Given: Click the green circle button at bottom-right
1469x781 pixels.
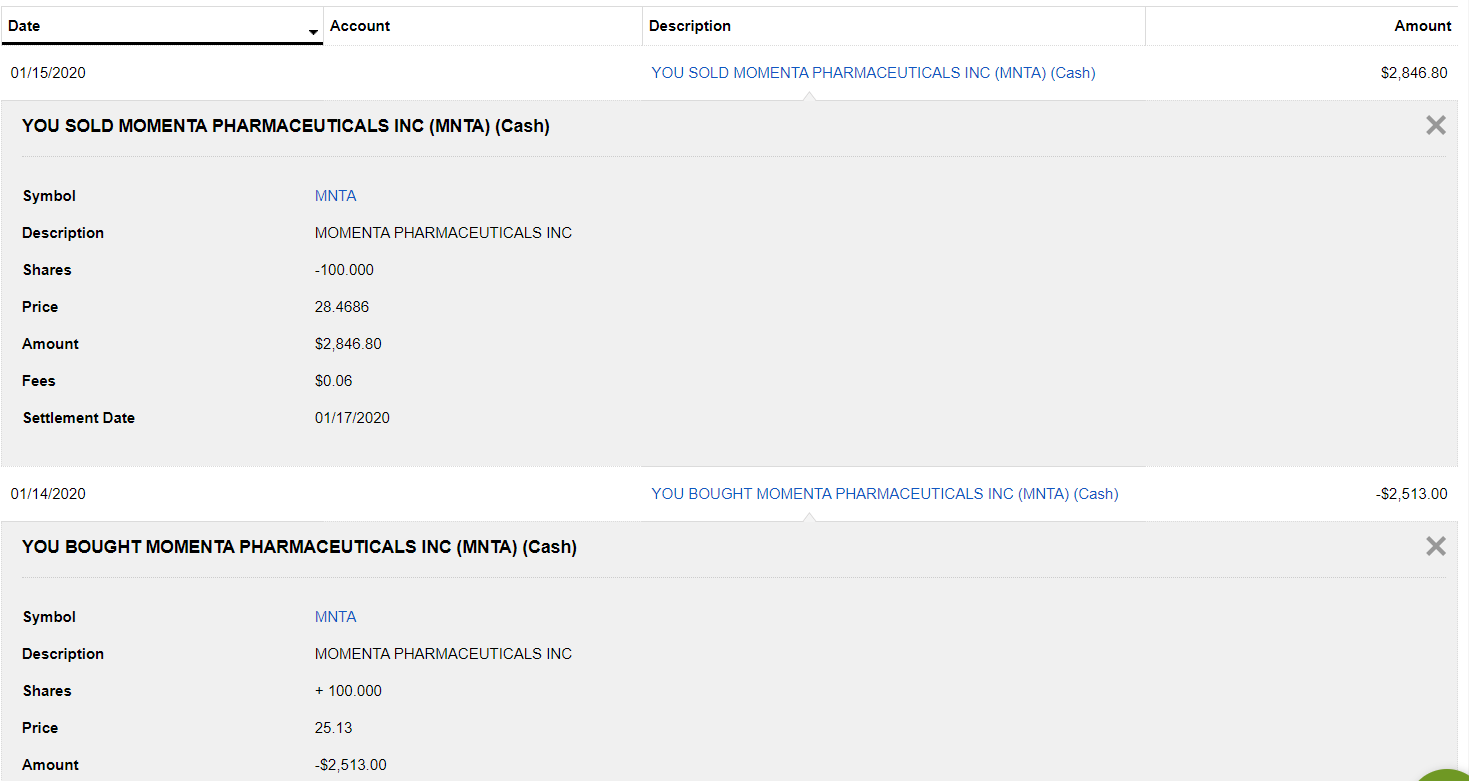Looking at the screenshot, I should tap(1449, 775).
